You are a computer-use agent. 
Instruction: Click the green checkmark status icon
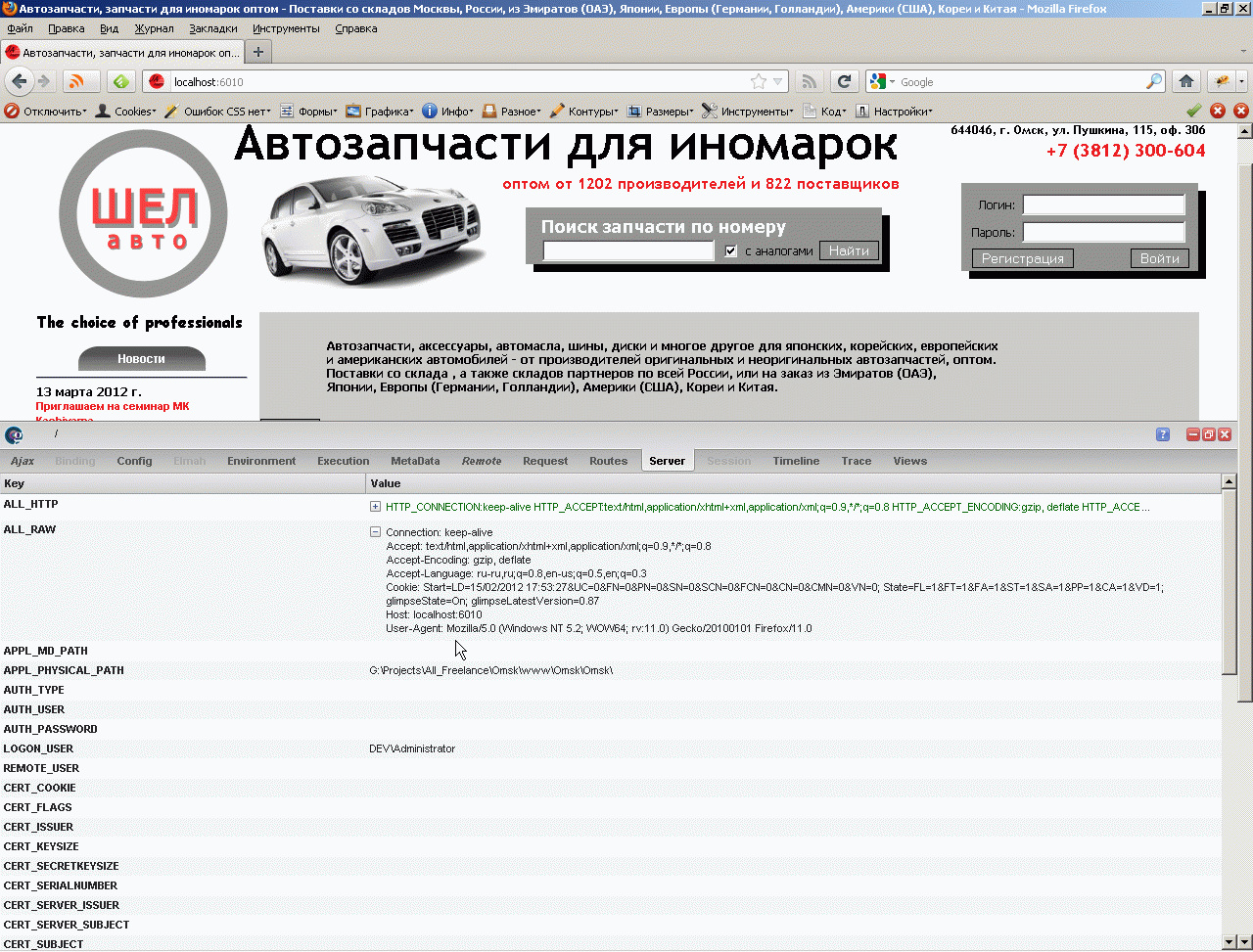(1193, 111)
